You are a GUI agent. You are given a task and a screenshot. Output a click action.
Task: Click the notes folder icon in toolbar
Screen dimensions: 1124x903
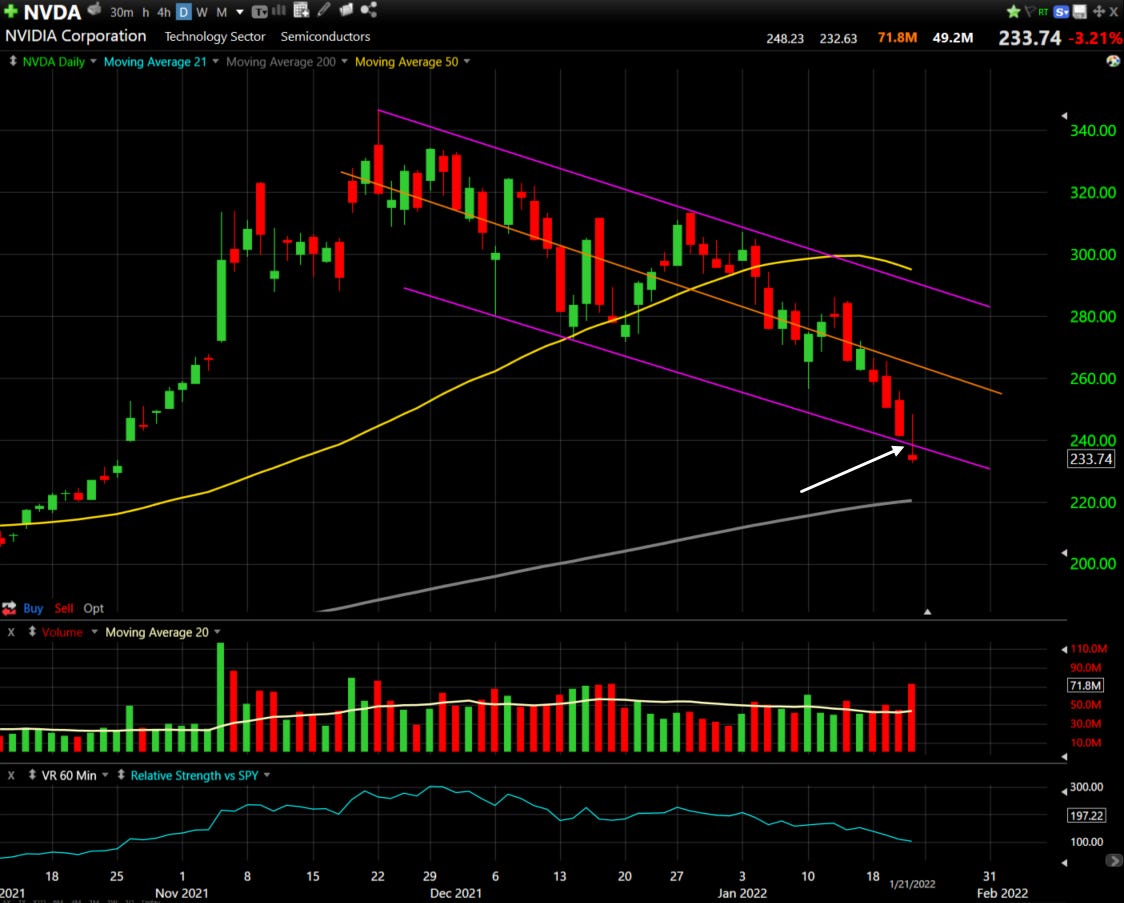346,9
